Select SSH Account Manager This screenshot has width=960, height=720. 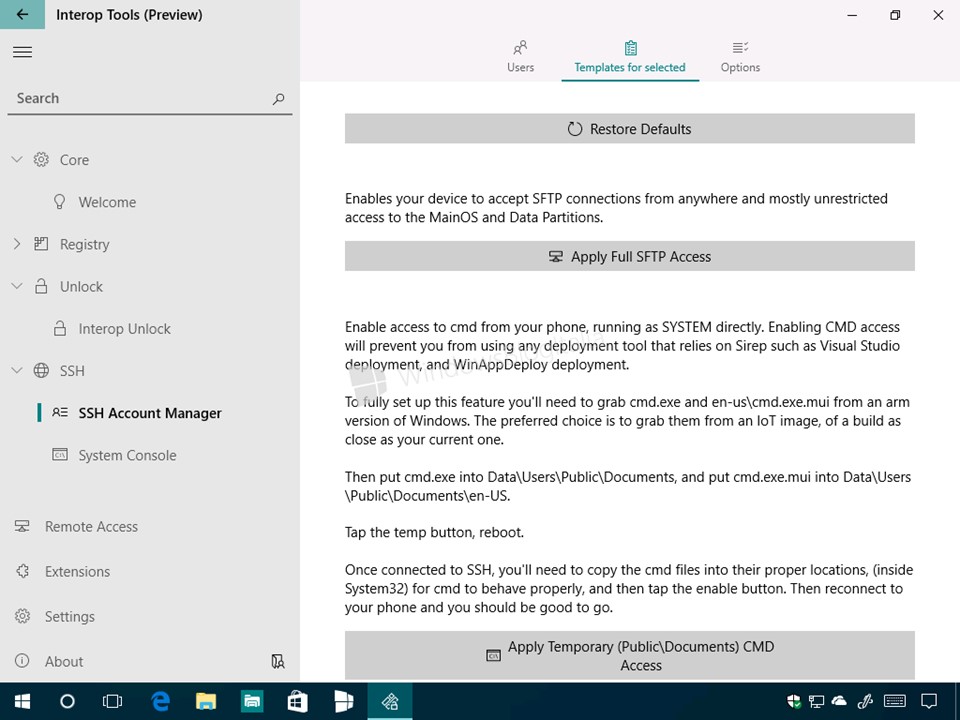point(149,413)
